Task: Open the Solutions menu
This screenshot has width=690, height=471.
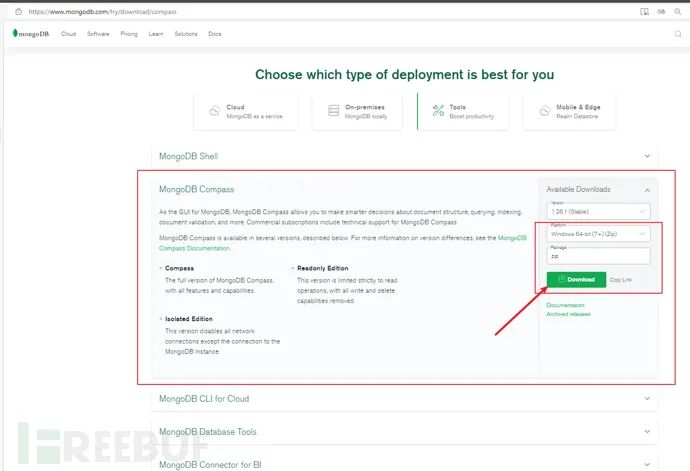Action: [186, 34]
